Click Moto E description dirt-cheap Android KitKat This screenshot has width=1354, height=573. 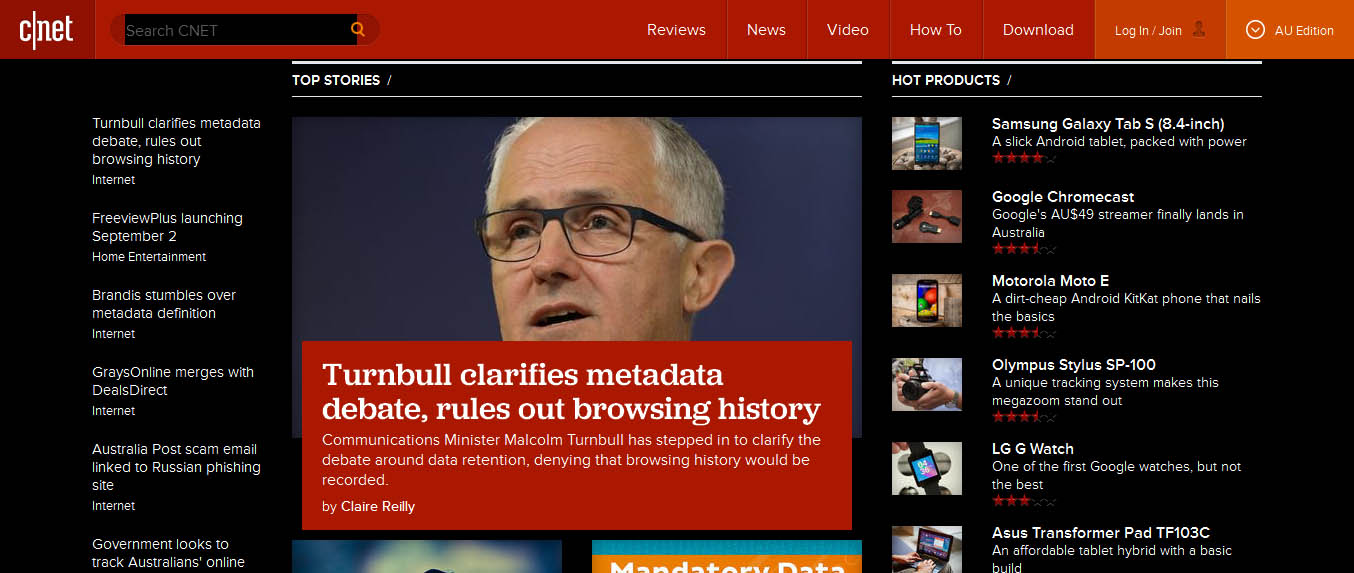(x=1126, y=308)
